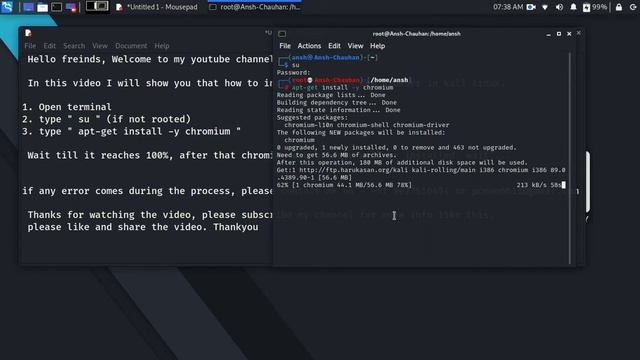Click '0 upgraded, 1 newly installed' line
Screen dimensions: 640x360
397,147
